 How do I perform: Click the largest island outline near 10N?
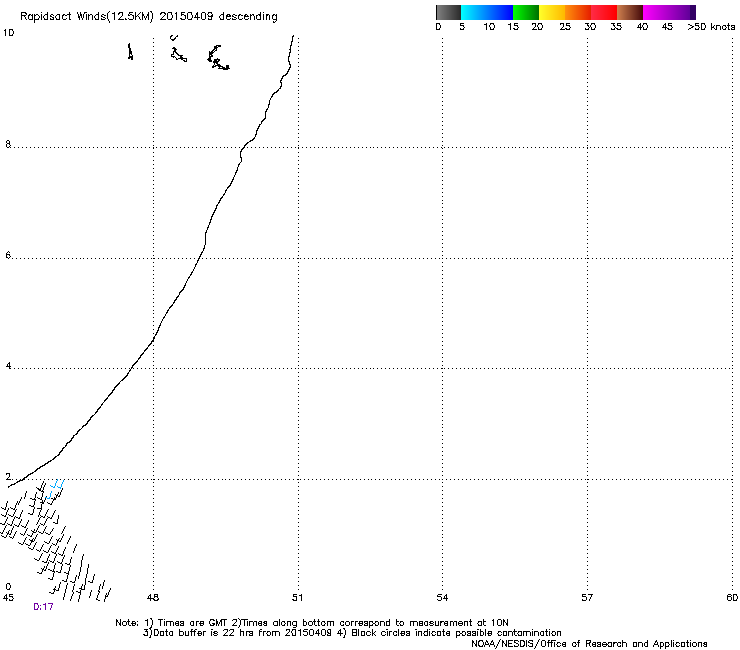pyautogui.click(x=218, y=58)
